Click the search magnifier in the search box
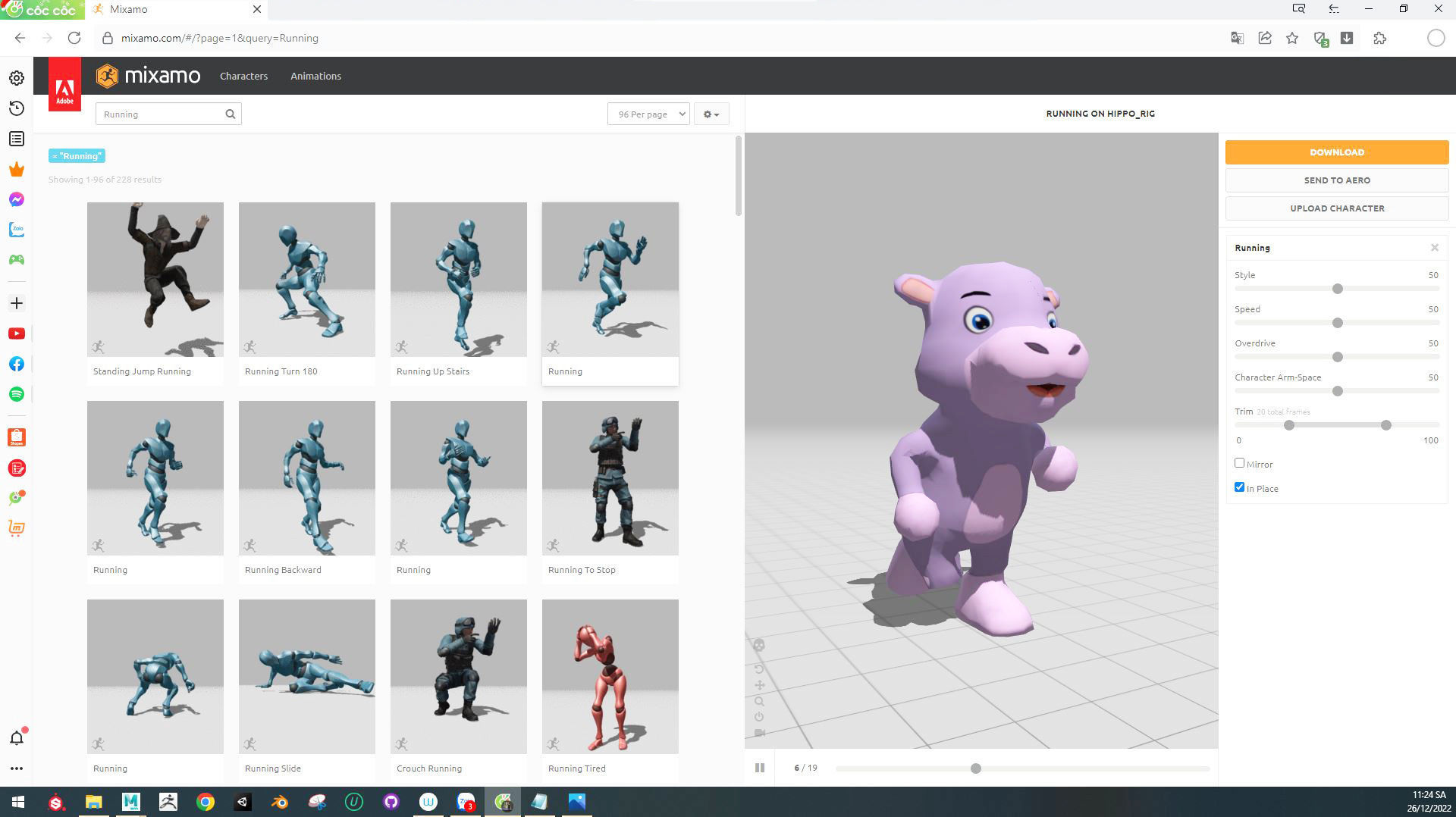The image size is (1456, 817). (x=231, y=114)
